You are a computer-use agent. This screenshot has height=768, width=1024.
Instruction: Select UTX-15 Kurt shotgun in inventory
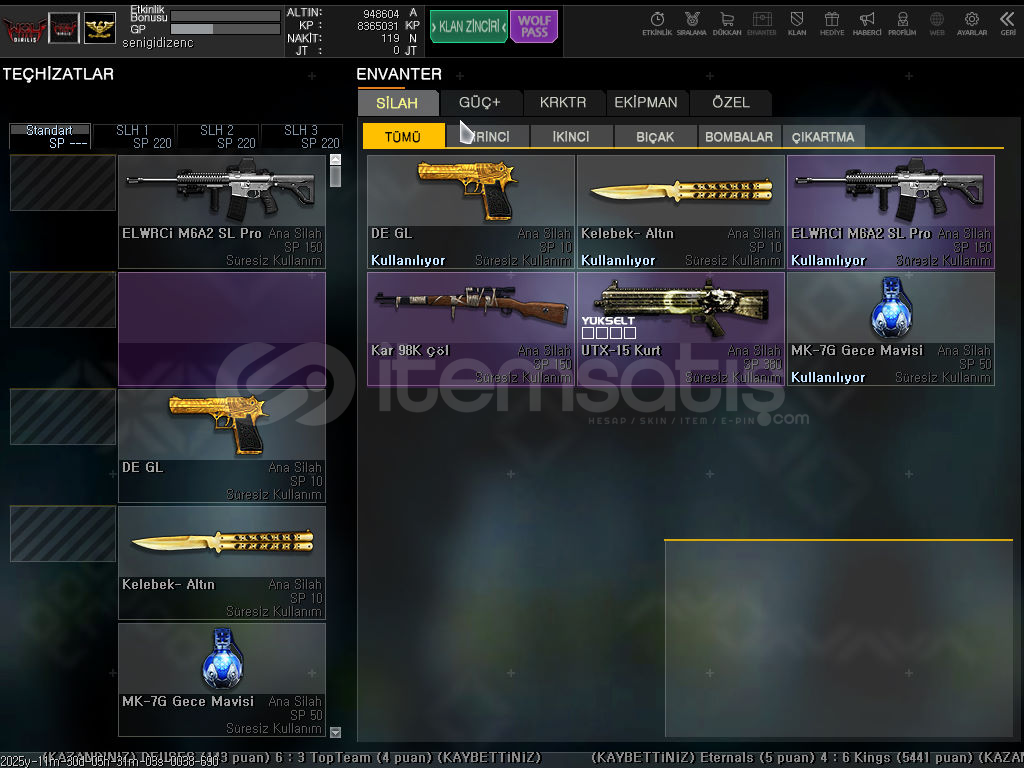coord(680,328)
